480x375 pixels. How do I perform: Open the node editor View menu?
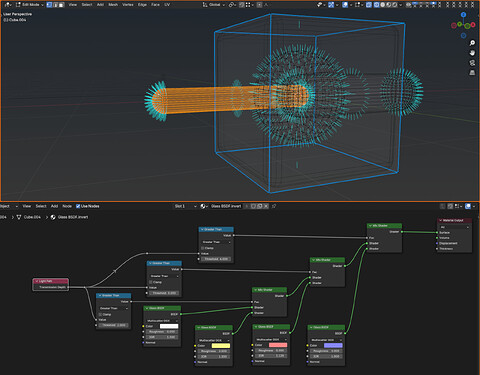(27, 206)
